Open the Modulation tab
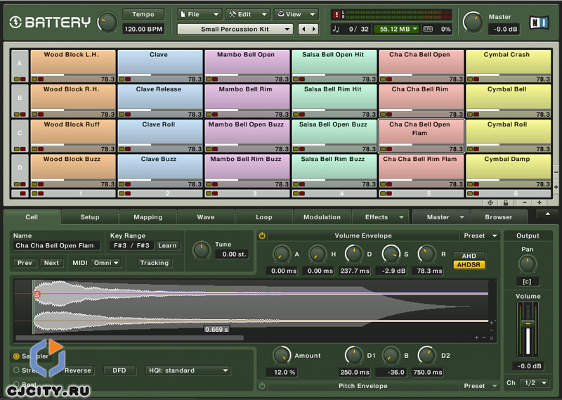The image size is (562, 400). [x=322, y=217]
